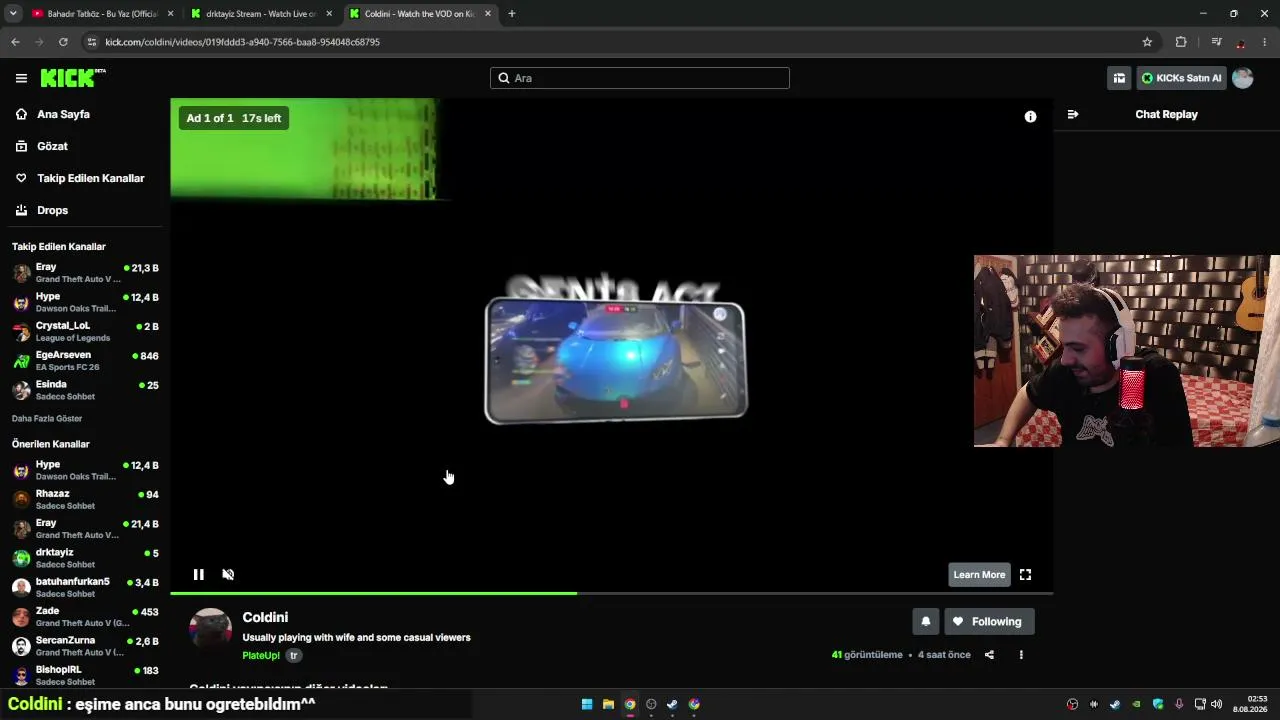The height and width of the screenshot is (720, 1280).
Task: Click batuhanfurkan5 avatar icon
Action: 21,587
